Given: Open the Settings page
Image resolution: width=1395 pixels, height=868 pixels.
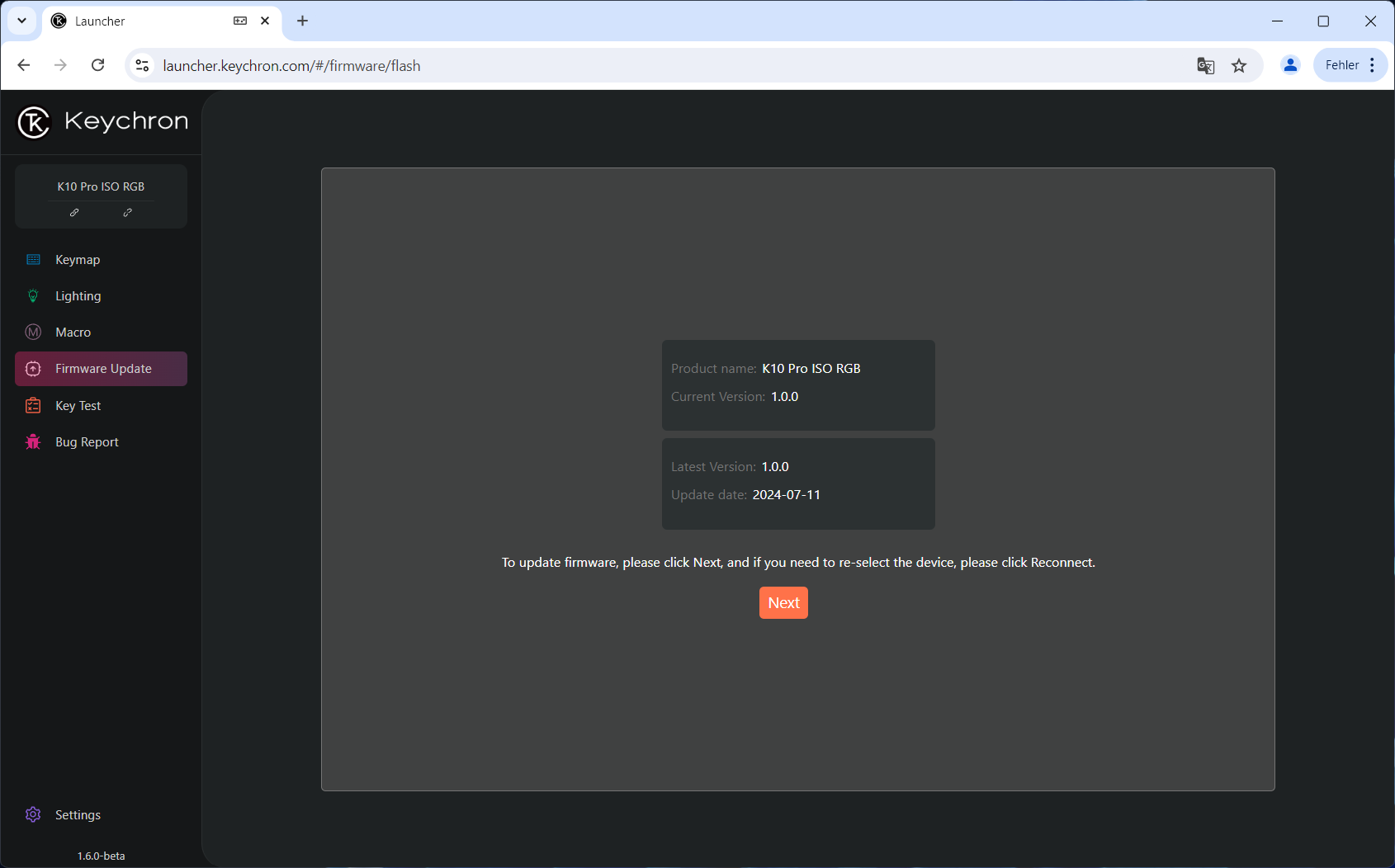Looking at the screenshot, I should click(101, 815).
